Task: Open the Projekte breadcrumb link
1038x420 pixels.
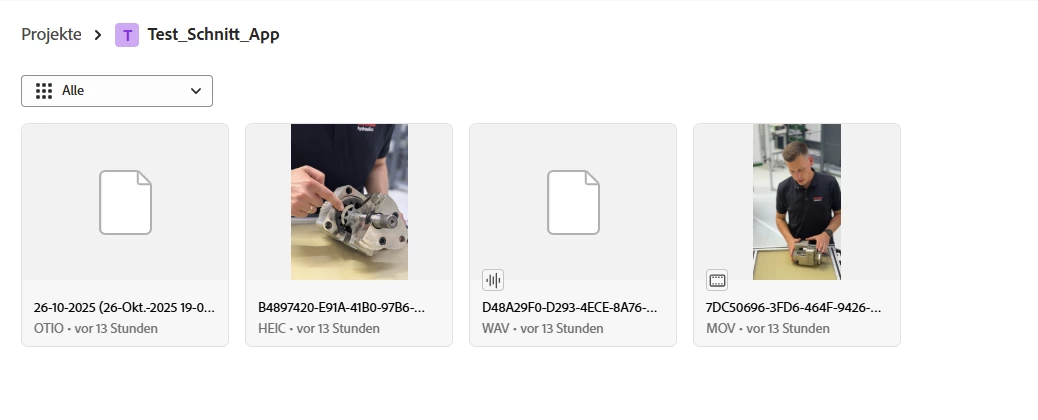Action: click(x=51, y=34)
